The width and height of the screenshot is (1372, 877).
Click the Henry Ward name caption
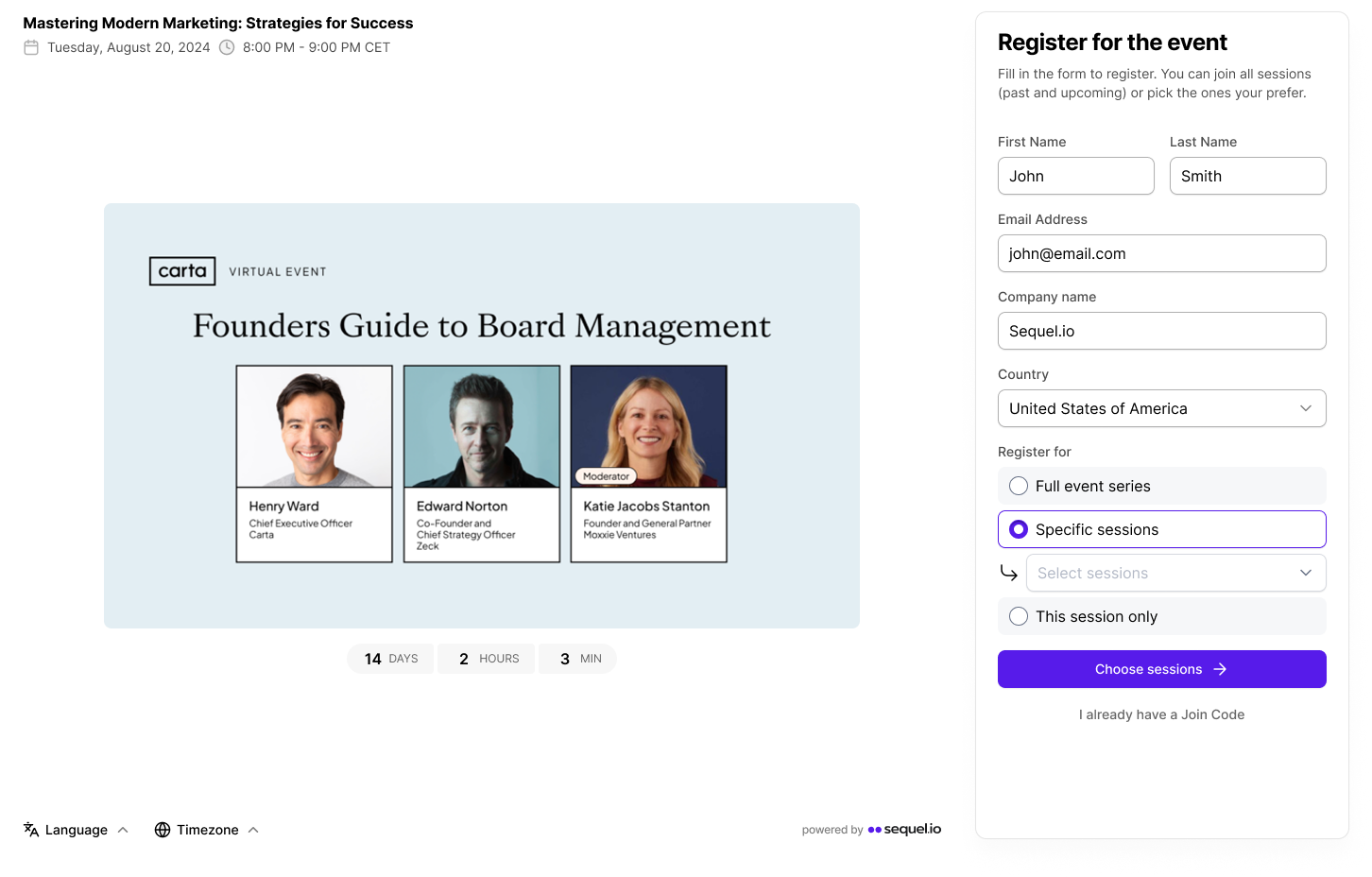pyautogui.click(x=284, y=507)
